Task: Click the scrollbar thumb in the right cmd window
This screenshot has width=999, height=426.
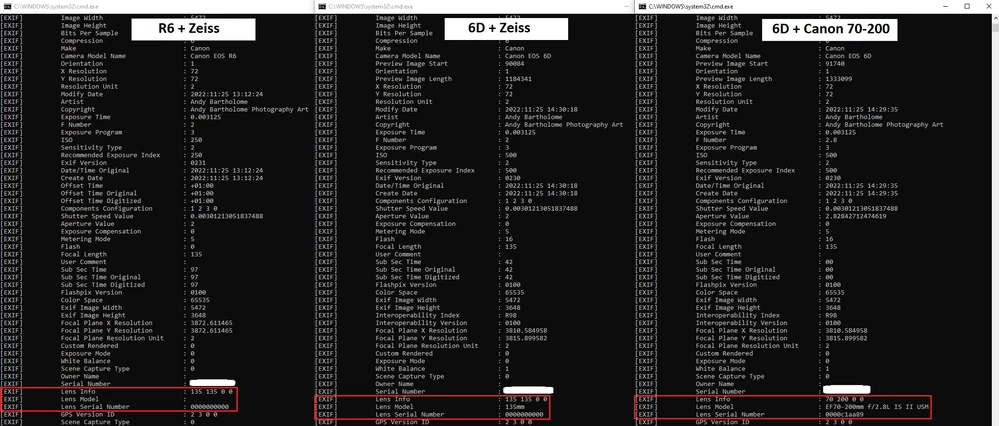Action: pyautogui.click(x=995, y=29)
